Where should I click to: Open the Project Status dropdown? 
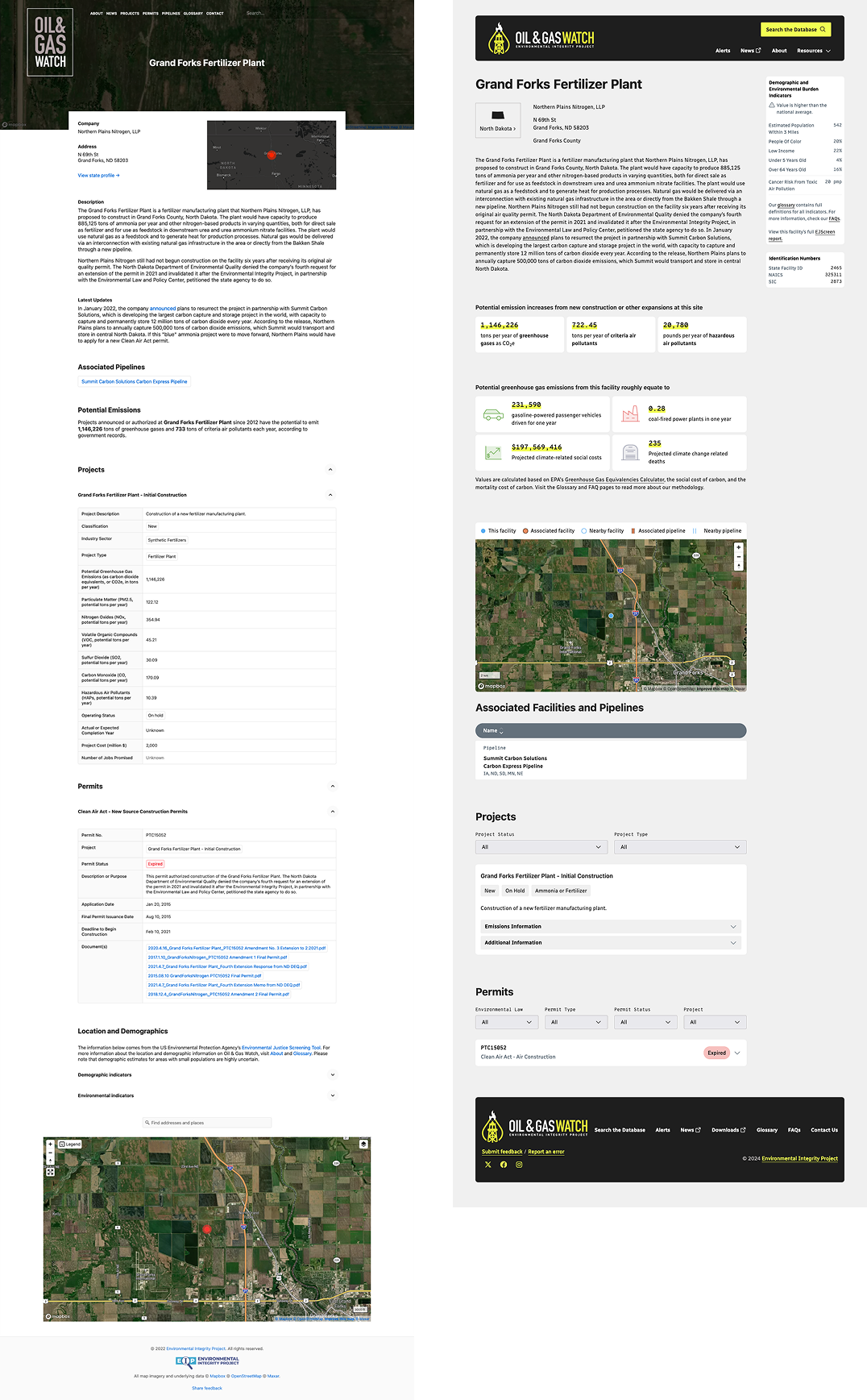pos(541,847)
